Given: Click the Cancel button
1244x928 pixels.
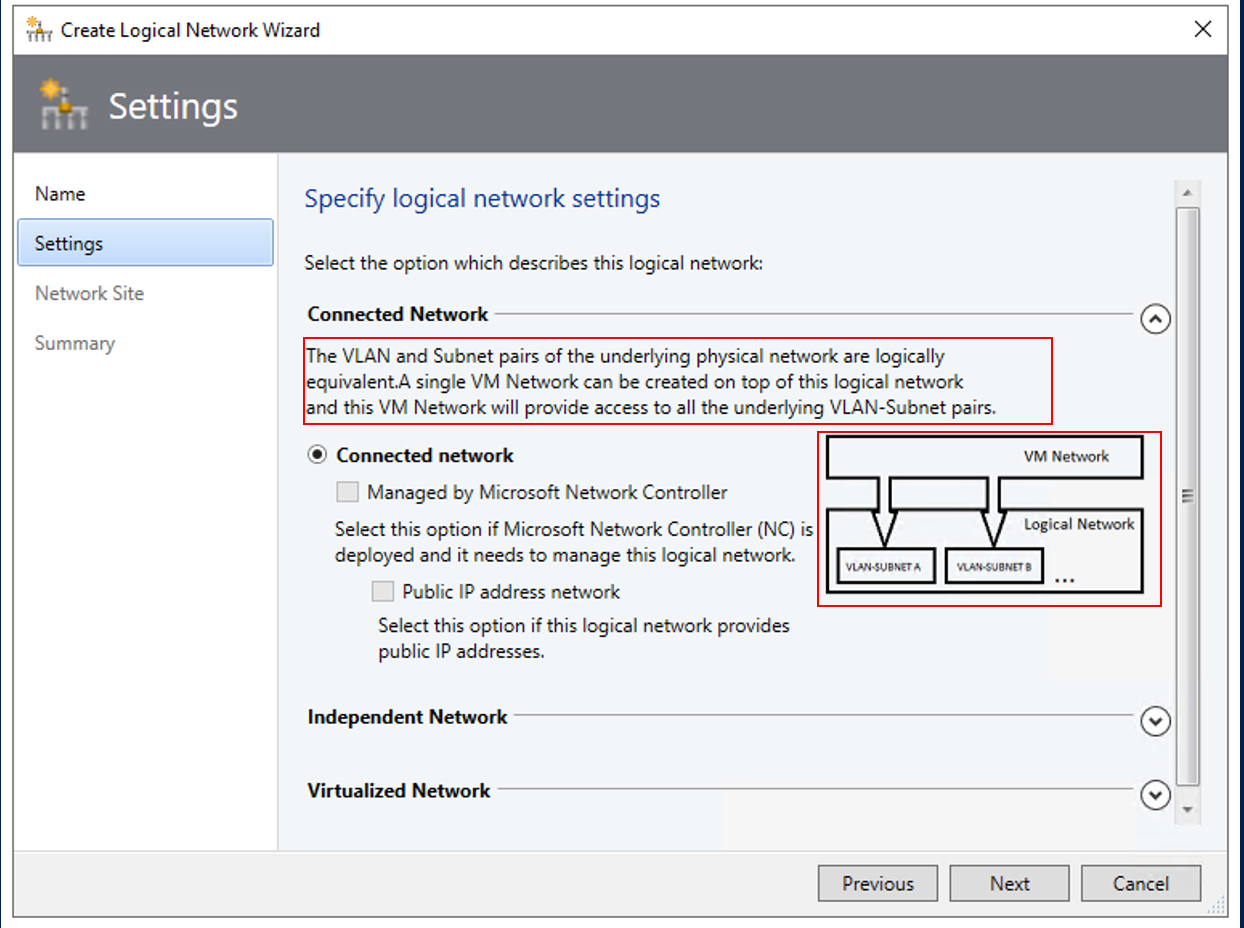Looking at the screenshot, I should click(x=1141, y=883).
